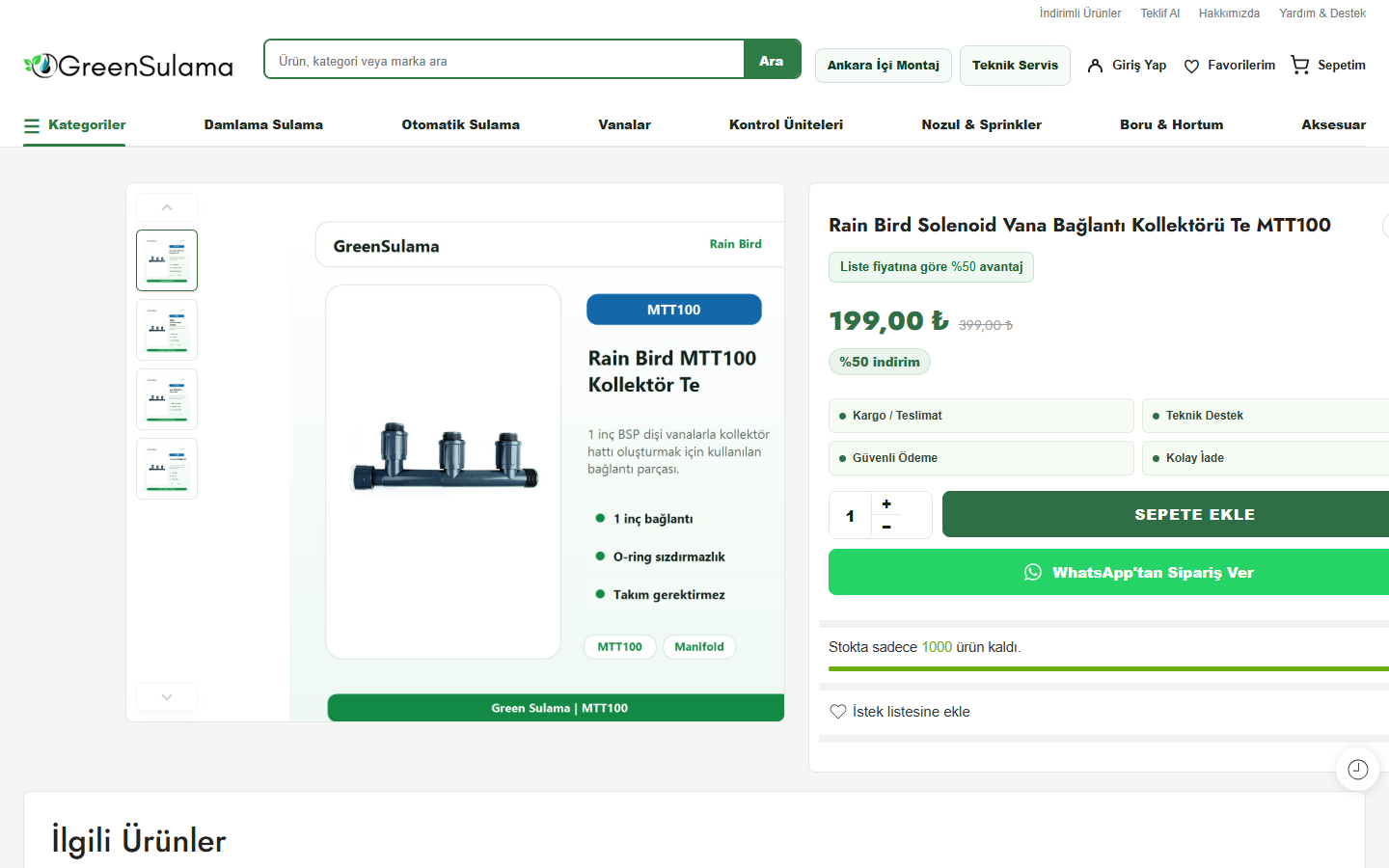Open the Yardım & Destek link
The height and width of the screenshot is (868, 1389).
click(x=1322, y=14)
